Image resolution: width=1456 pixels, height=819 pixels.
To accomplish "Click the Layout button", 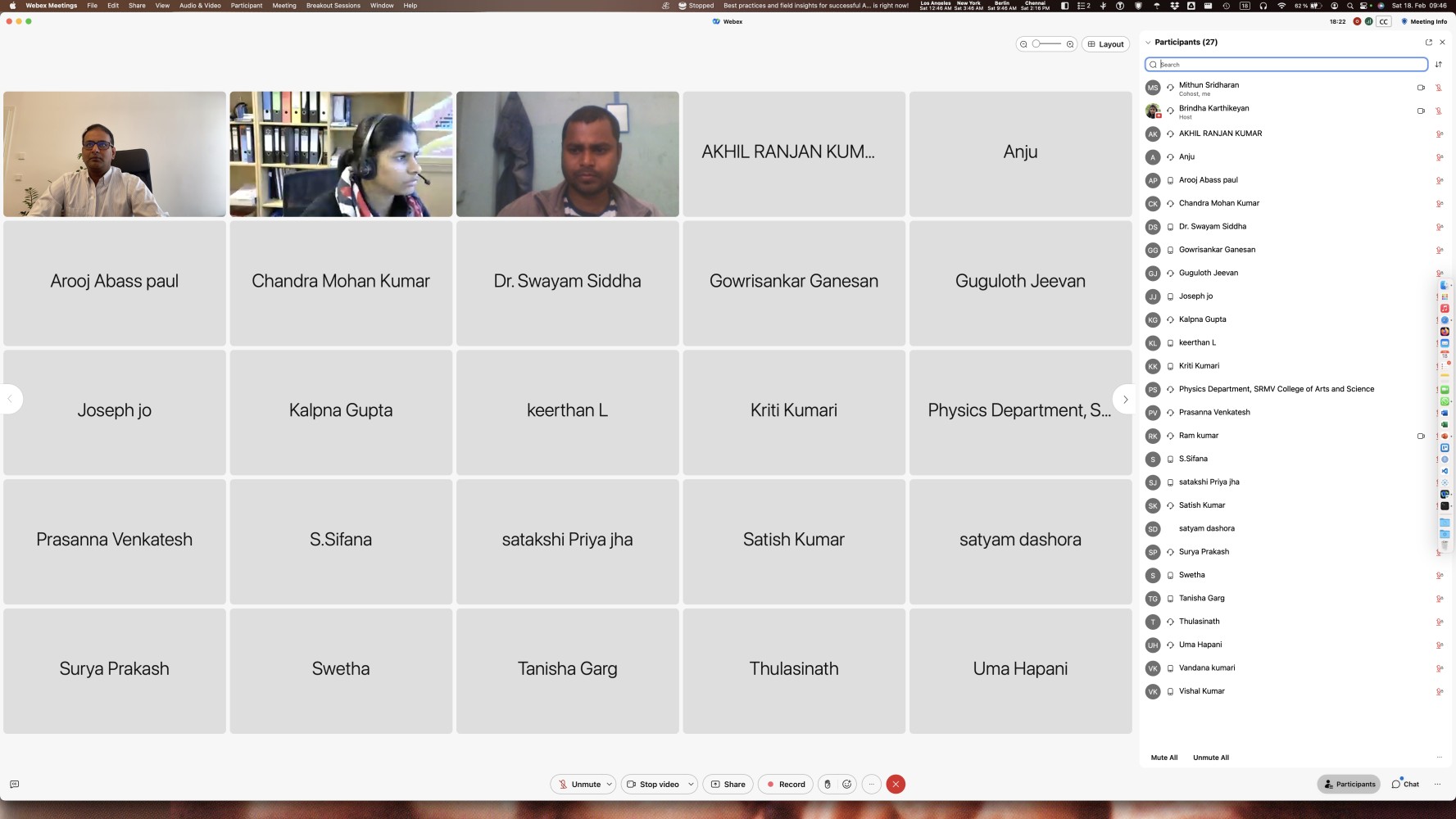I will [x=1106, y=44].
